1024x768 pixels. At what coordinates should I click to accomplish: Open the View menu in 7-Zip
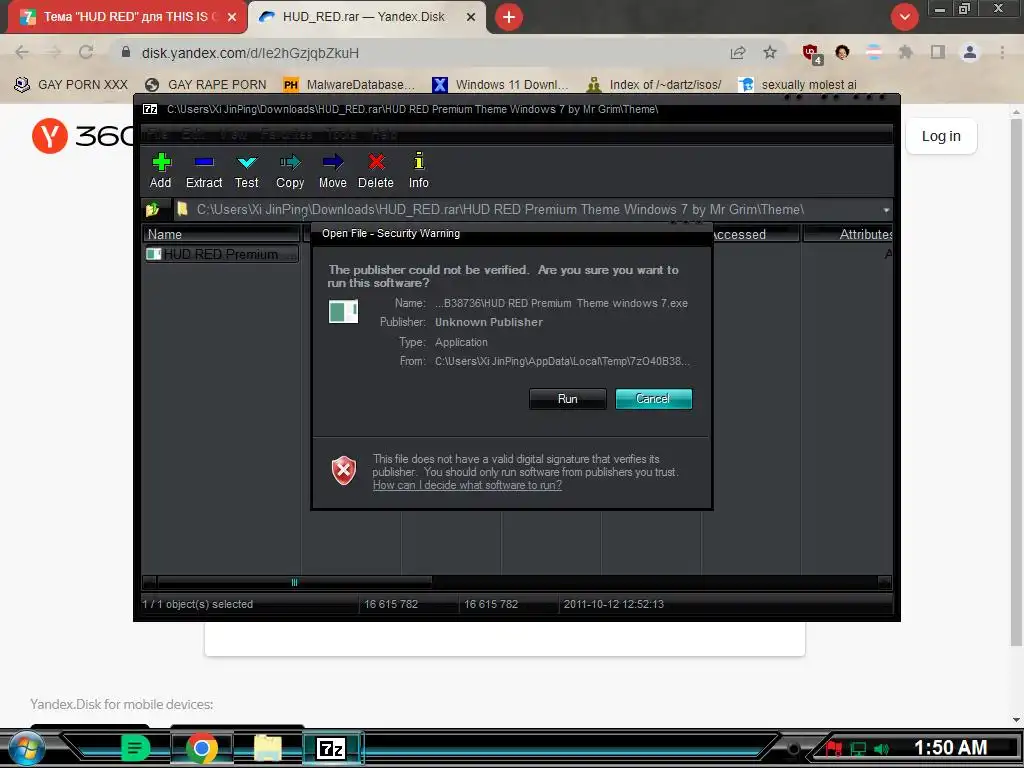233,135
